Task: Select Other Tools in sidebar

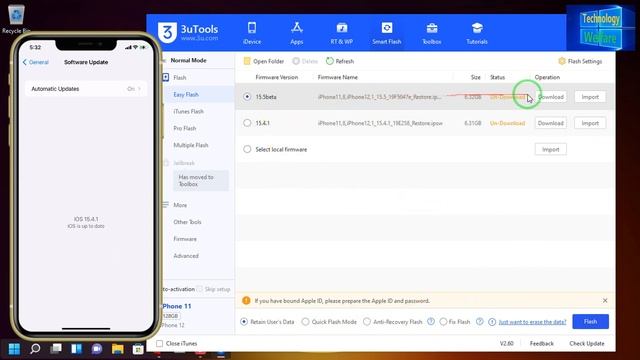Action: point(187,222)
